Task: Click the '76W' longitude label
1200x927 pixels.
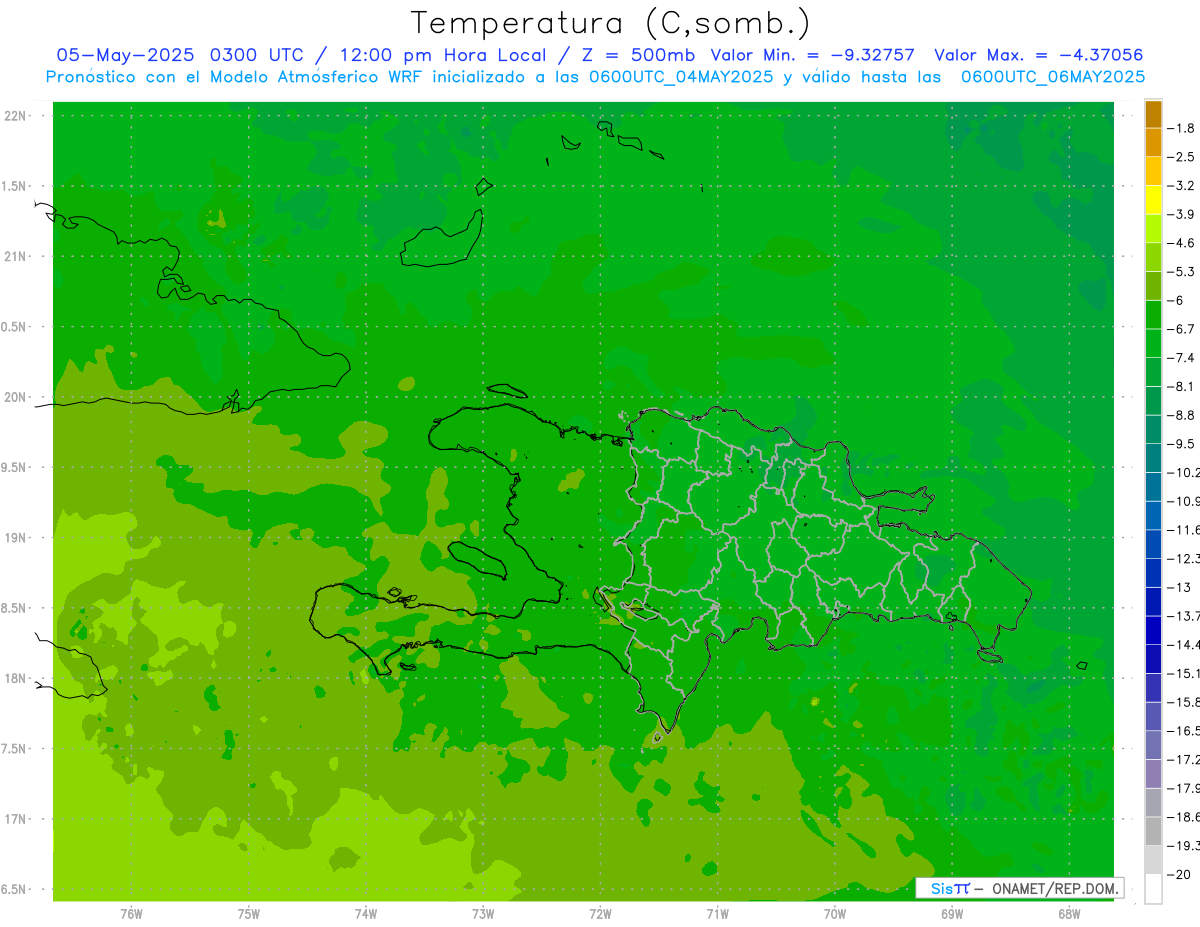Action: point(131,914)
